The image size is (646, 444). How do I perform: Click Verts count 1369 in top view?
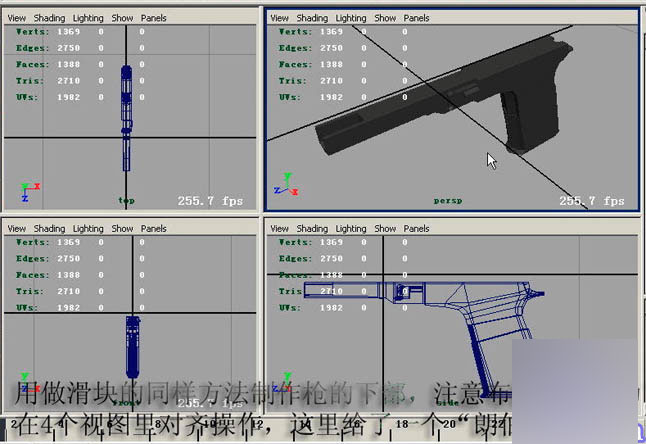[68, 32]
